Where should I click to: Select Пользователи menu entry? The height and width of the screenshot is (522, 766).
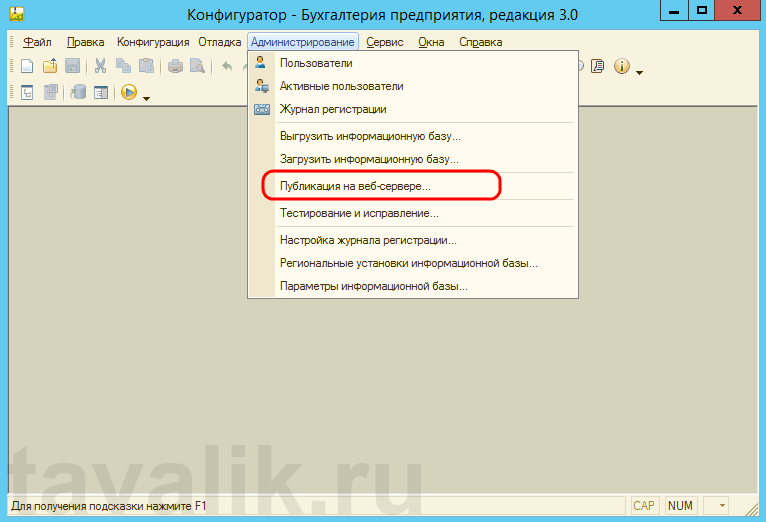pyautogui.click(x=413, y=63)
